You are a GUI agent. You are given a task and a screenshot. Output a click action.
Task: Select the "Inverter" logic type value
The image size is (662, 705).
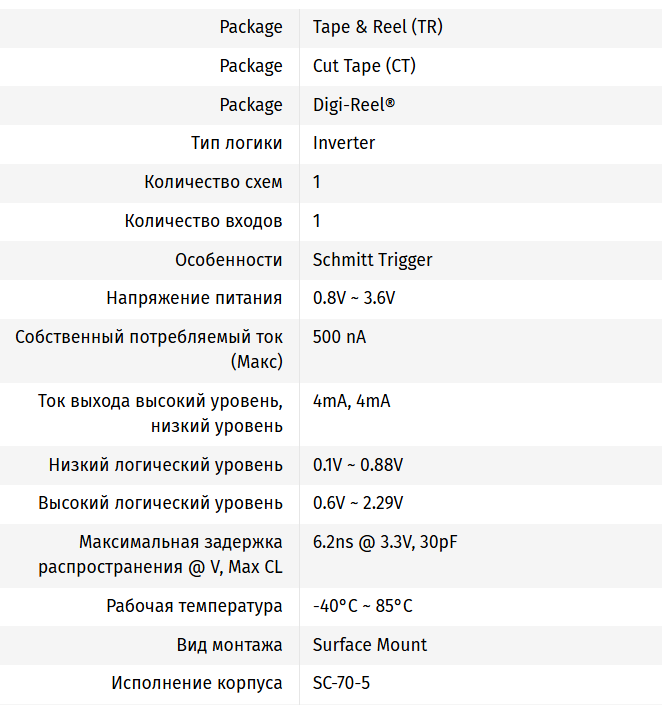(x=344, y=143)
